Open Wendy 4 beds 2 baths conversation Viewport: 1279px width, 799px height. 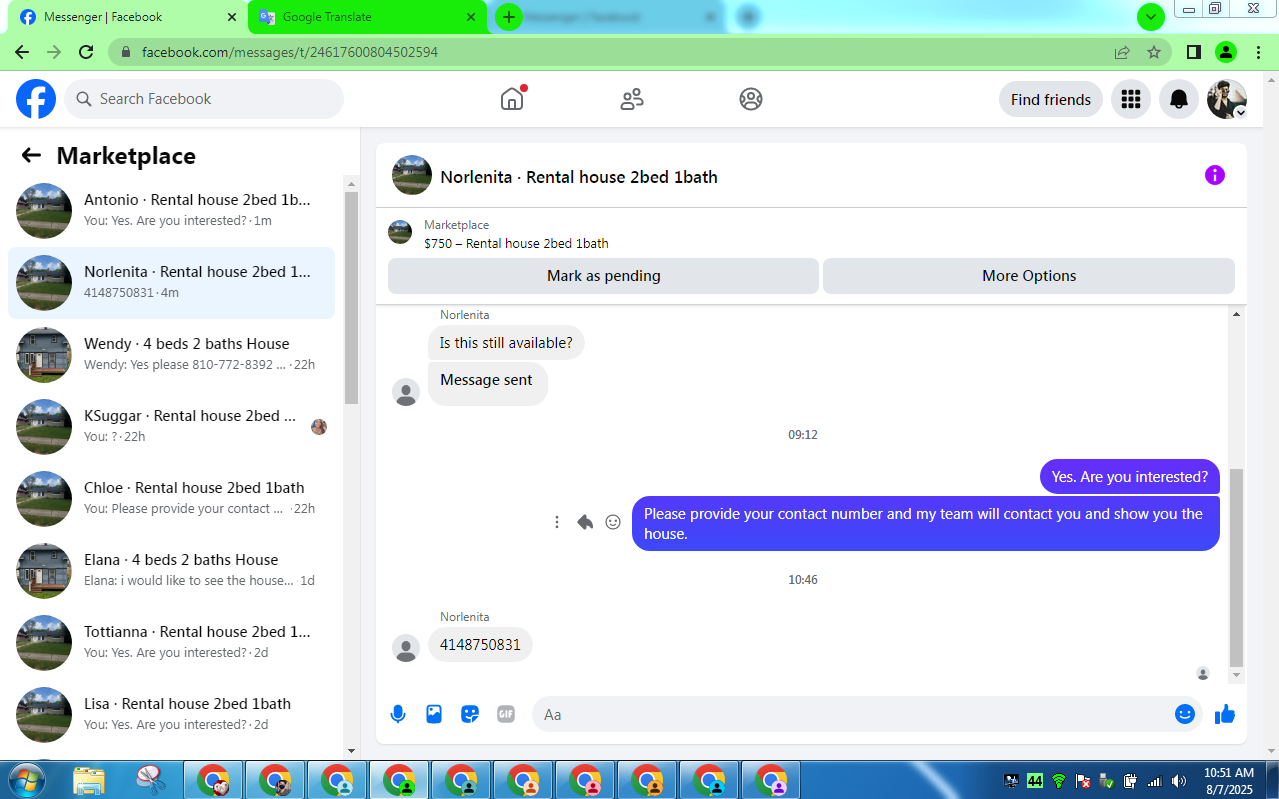click(x=172, y=355)
